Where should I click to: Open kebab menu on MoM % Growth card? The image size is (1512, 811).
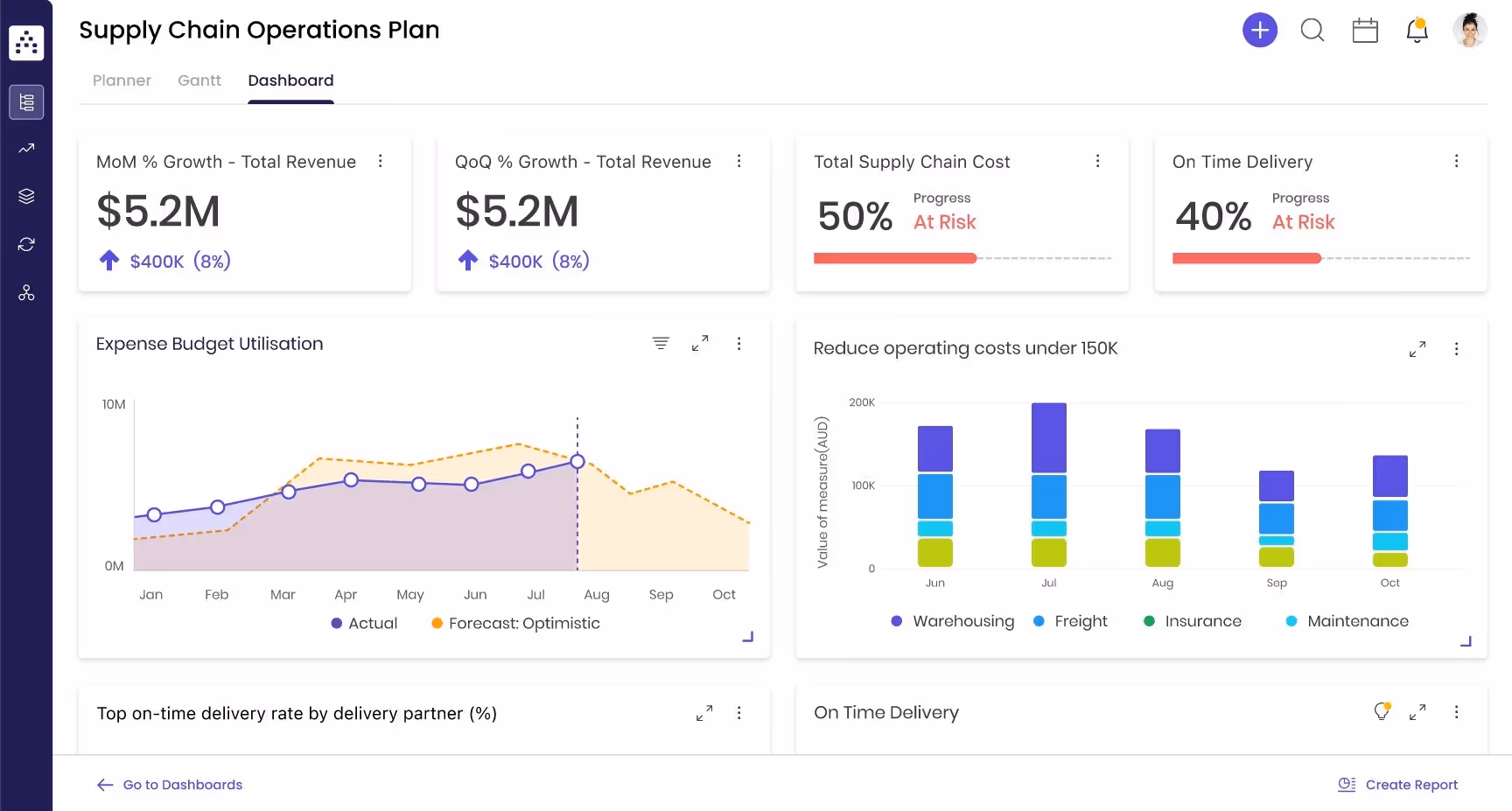(381, 161)
